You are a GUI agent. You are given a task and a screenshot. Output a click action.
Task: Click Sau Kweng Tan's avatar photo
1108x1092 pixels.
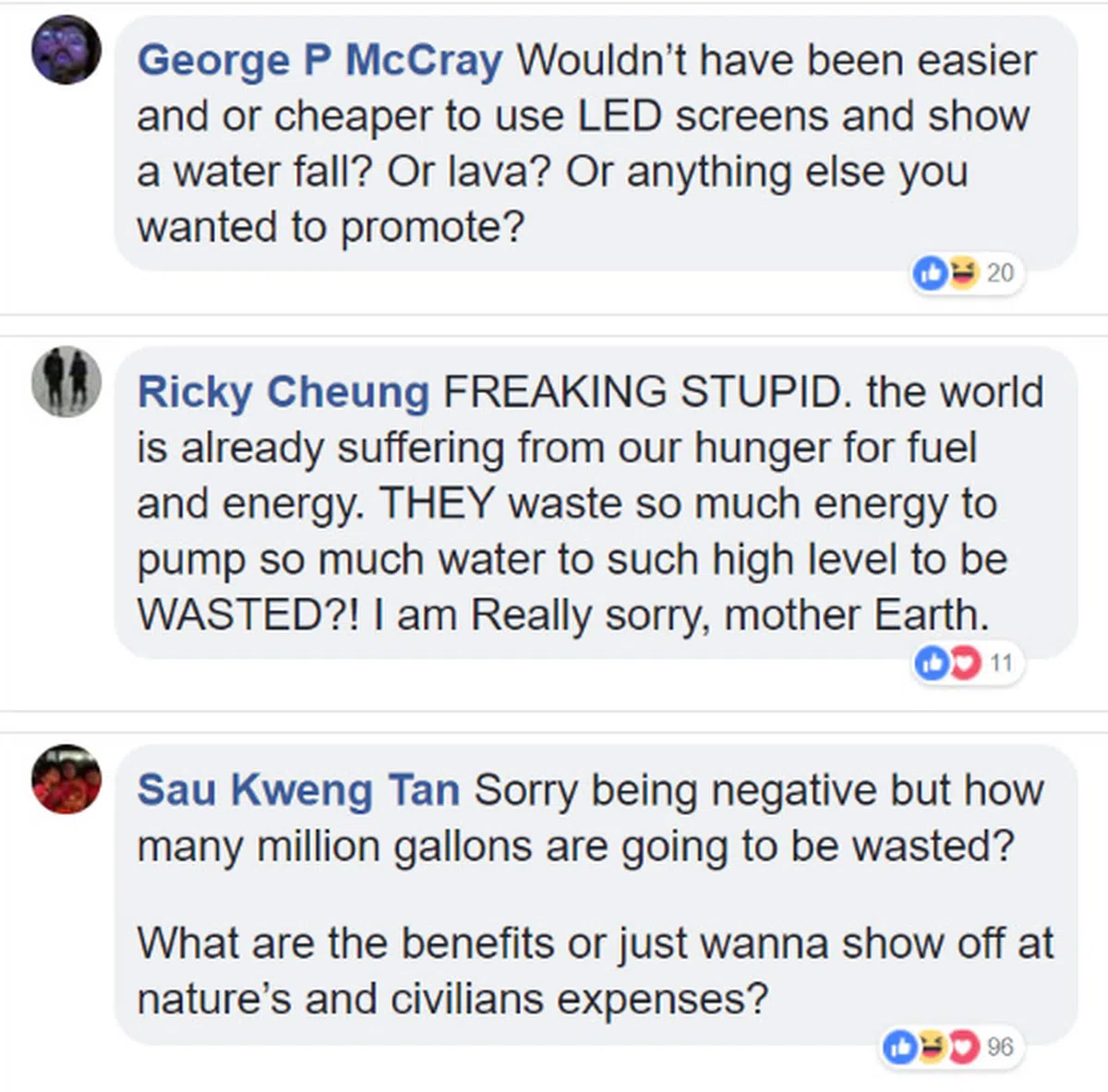(x=66, y=779)
